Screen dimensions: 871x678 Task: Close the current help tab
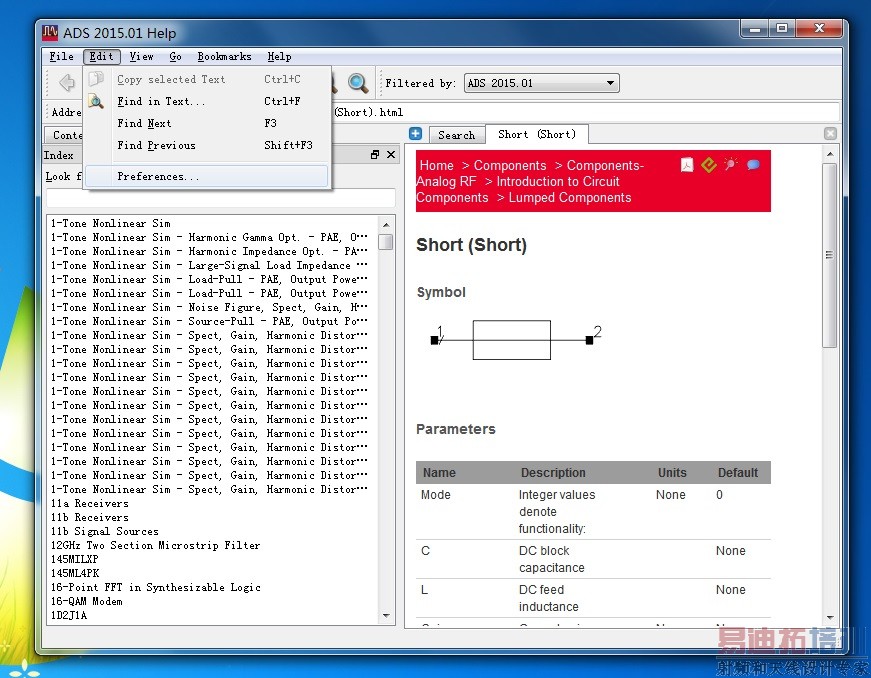pos(830,134)
